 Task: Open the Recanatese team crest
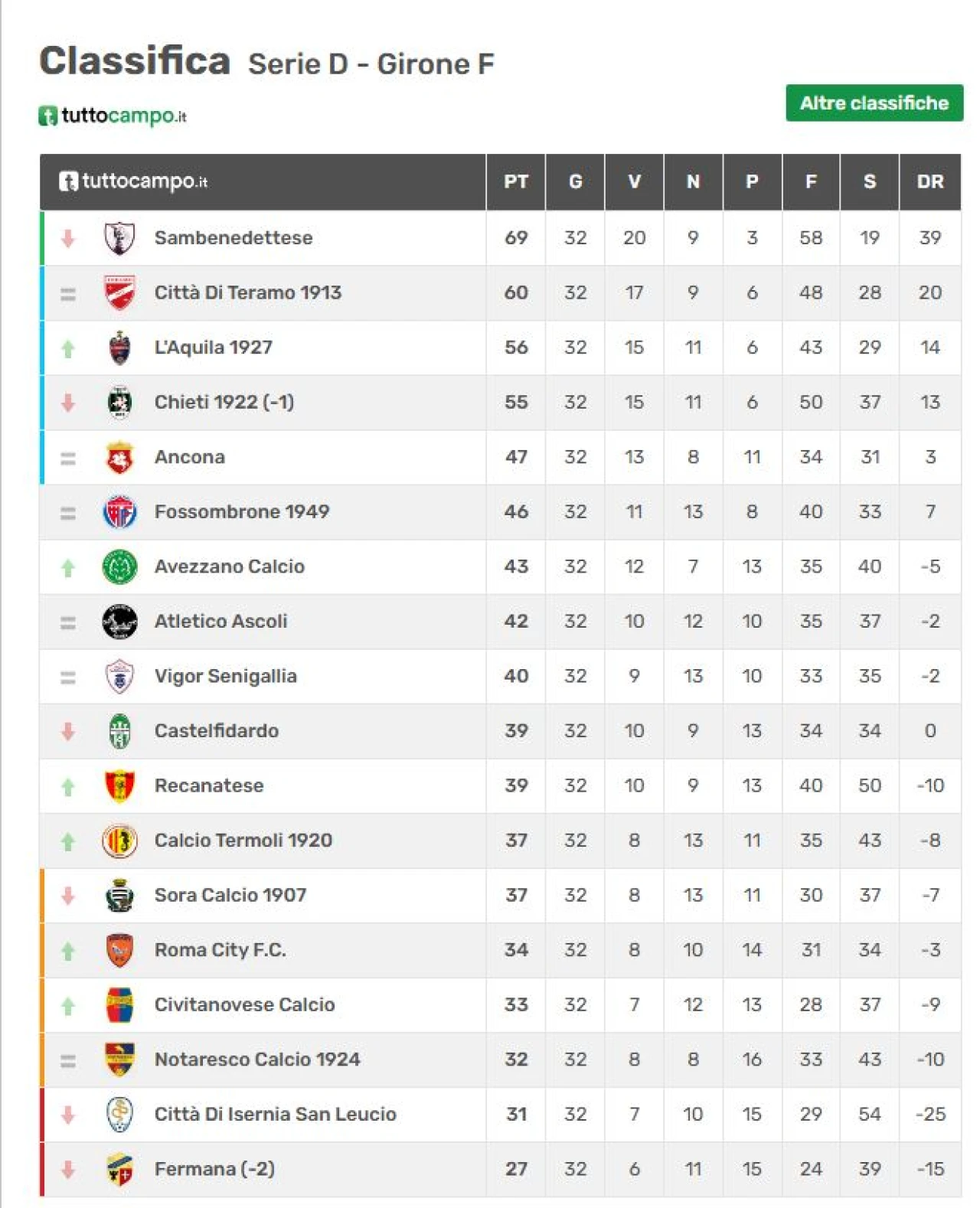coord(119,786)
